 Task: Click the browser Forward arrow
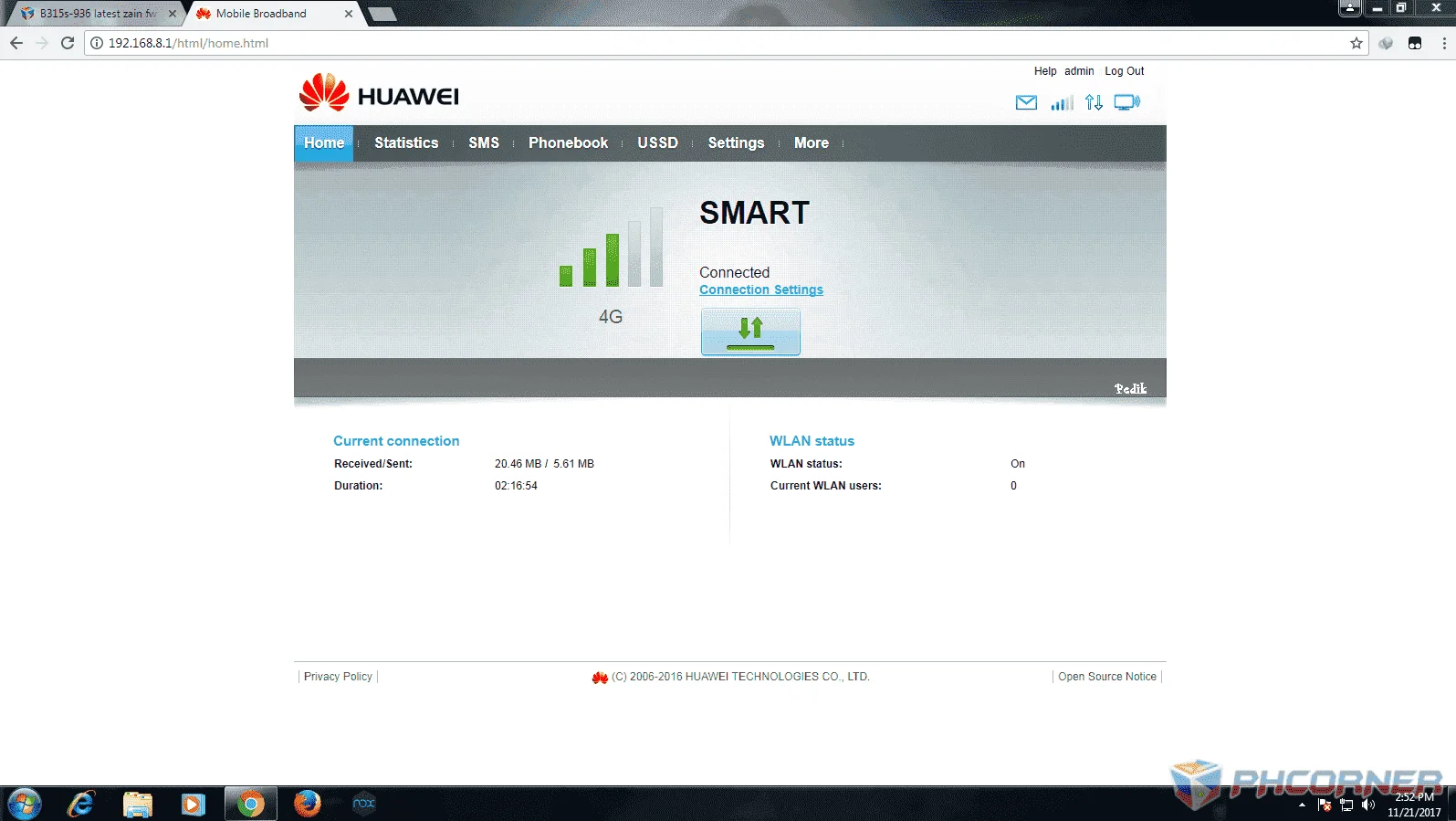pos(41,43)
